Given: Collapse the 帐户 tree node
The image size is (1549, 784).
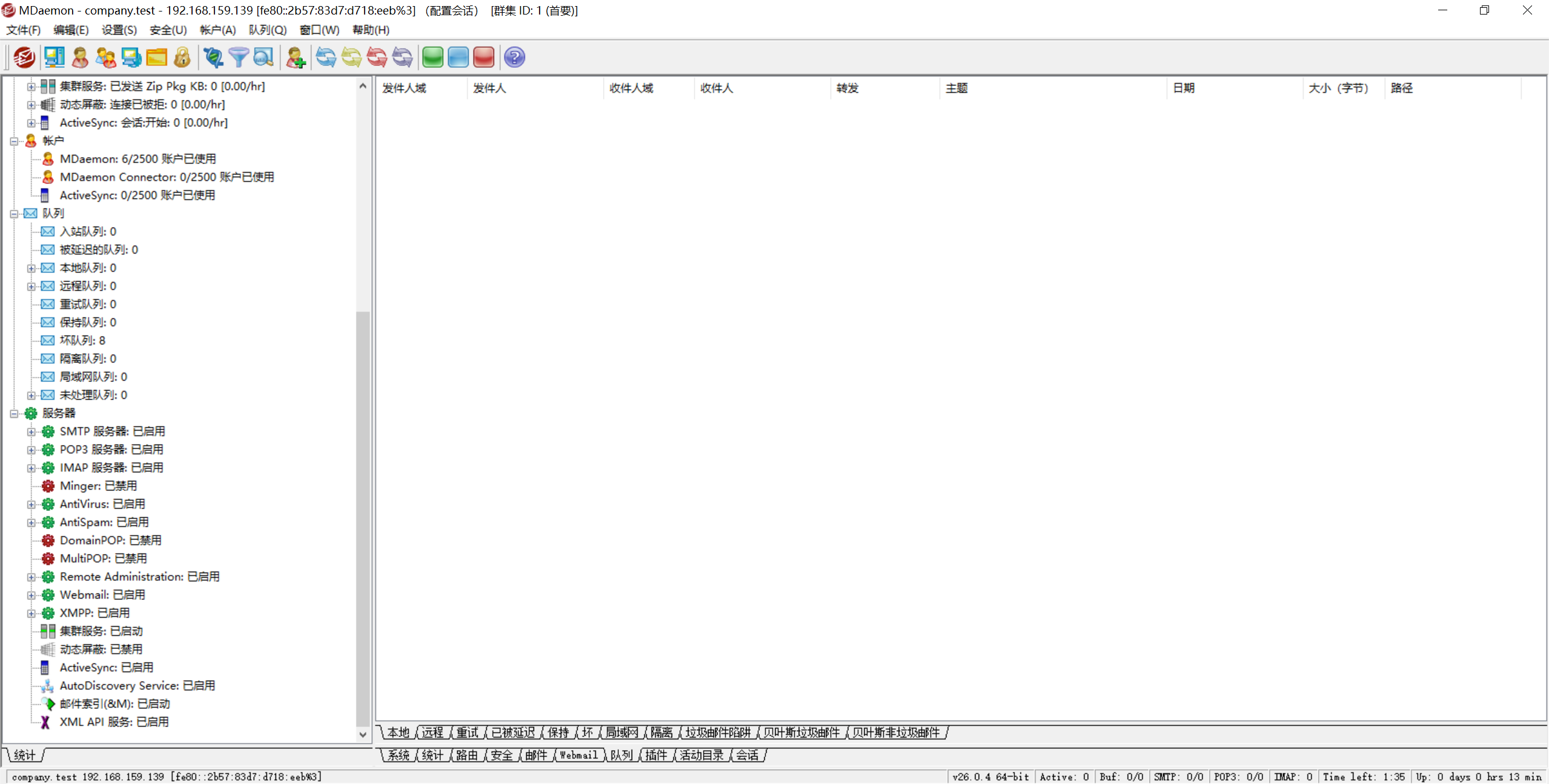Looking at the screenshot, I should coord(13,141).
